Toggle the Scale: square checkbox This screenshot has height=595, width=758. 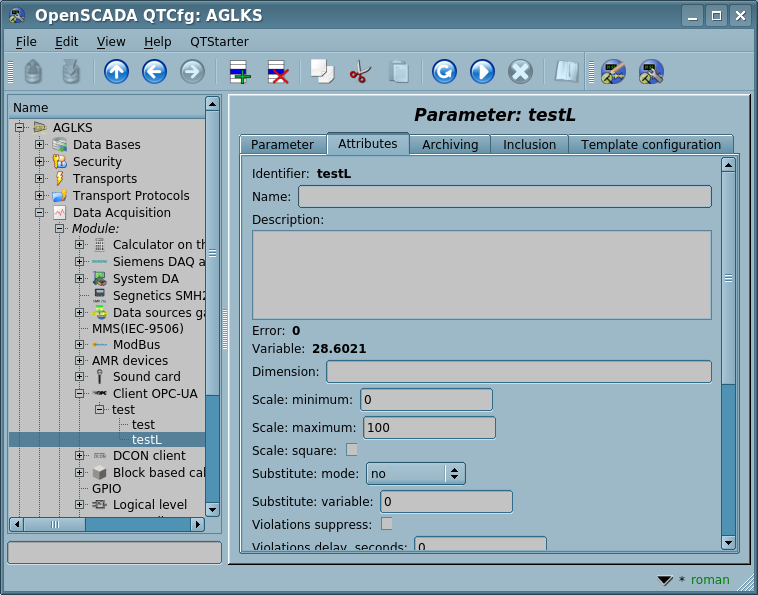coord(352,450)
